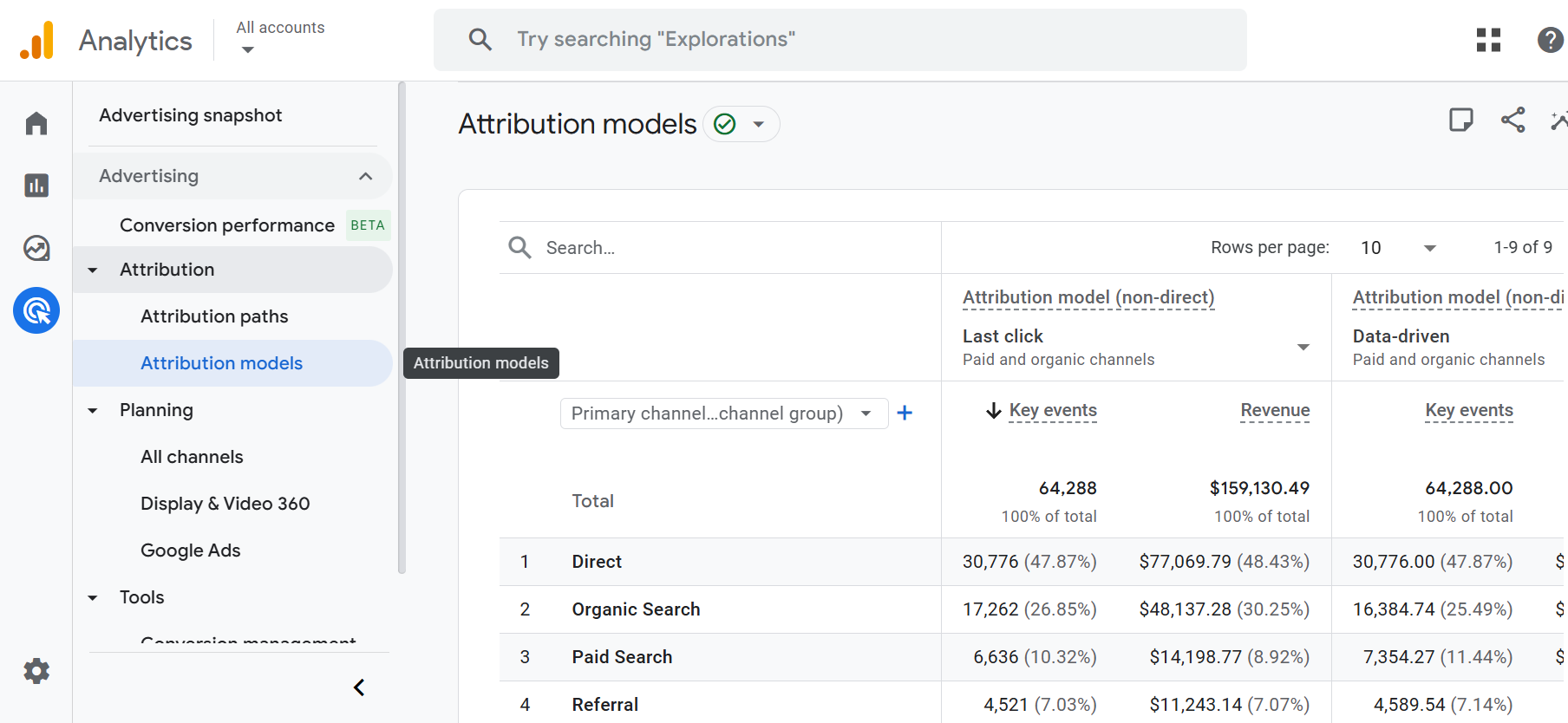Viewport: 1568px width, 723px height.
Task: Open the report status dropdown arrow
Action: click(759, 124)
